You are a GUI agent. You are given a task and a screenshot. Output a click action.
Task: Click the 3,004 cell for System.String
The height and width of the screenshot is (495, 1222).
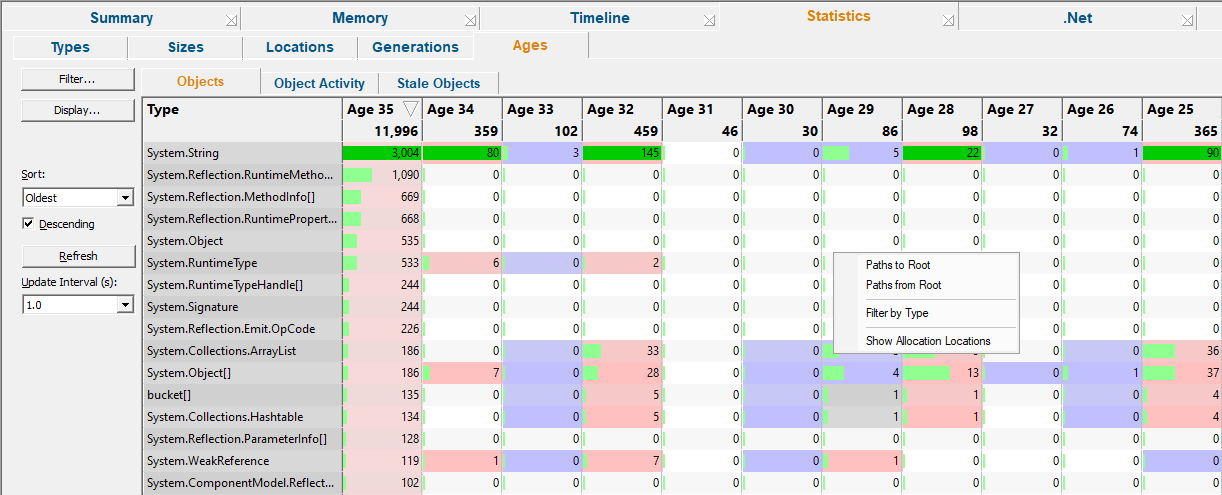click(382, 153)
